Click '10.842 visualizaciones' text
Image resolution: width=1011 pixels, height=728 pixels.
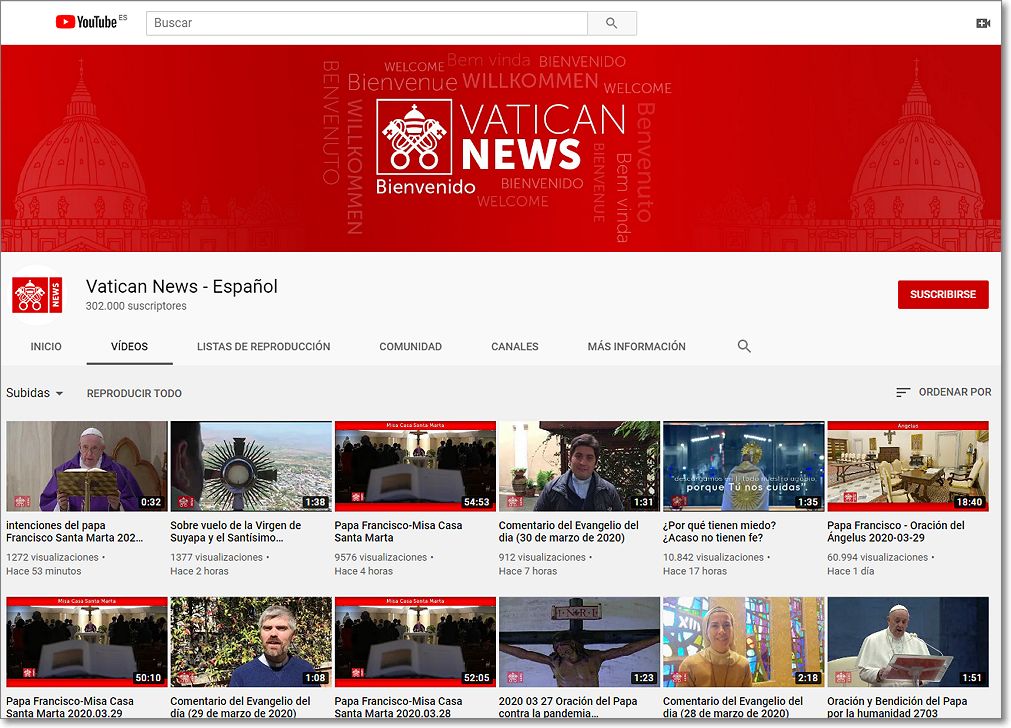[713, 557]
